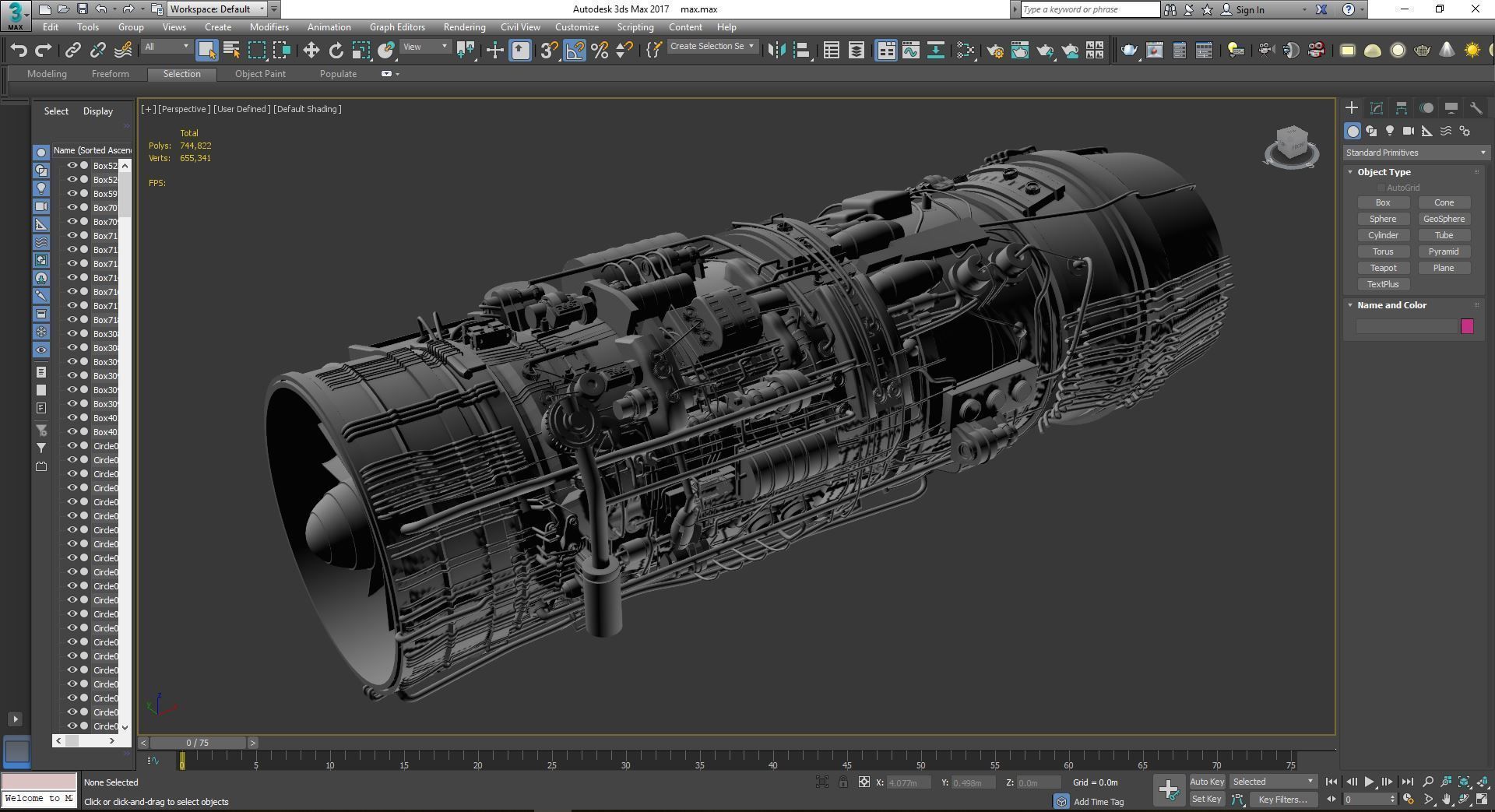The width and height of the screenshot is (1495, 812).
Task: Click the Set Key button
Action: 1207,800
